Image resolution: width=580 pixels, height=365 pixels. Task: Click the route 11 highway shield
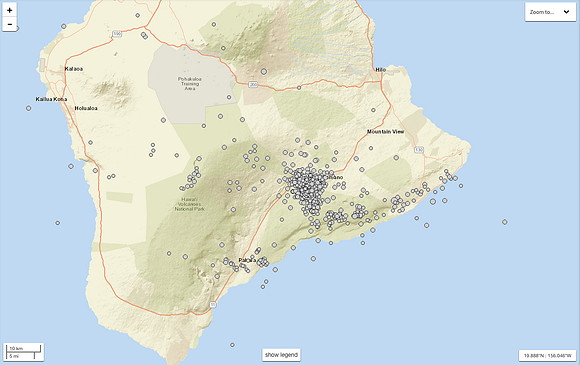213,304
